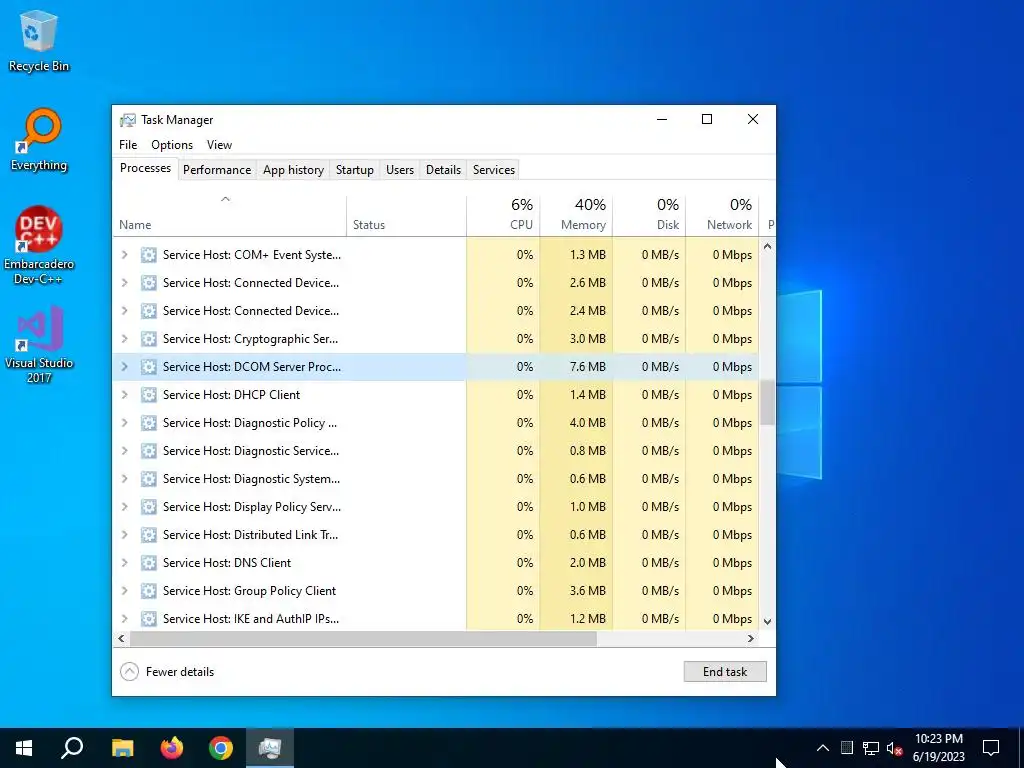The height and width of the screenshot is (768, 1024).
Task: Expand Service Host: Diagnostic Policy row
Action: [x=124, y=423]
